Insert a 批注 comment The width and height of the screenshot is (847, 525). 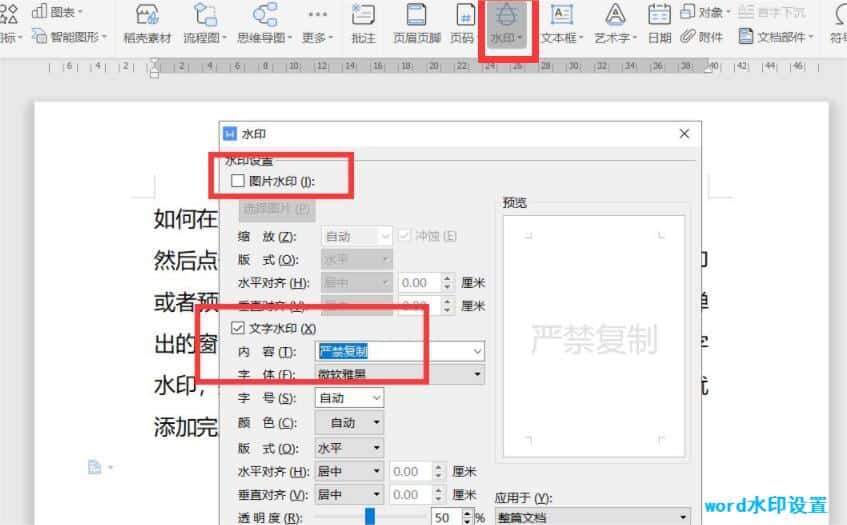click(364, 24)
